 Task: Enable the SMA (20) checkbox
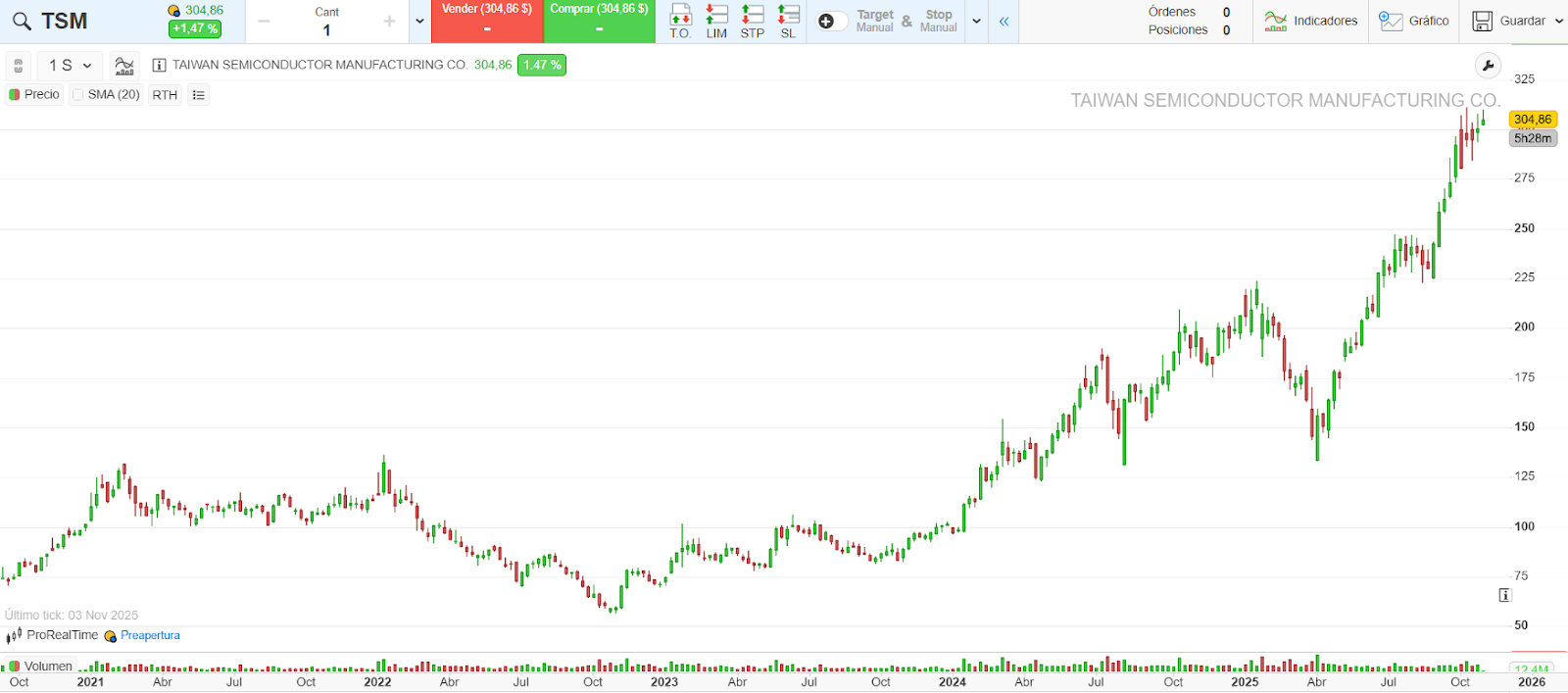click(78, 95)
